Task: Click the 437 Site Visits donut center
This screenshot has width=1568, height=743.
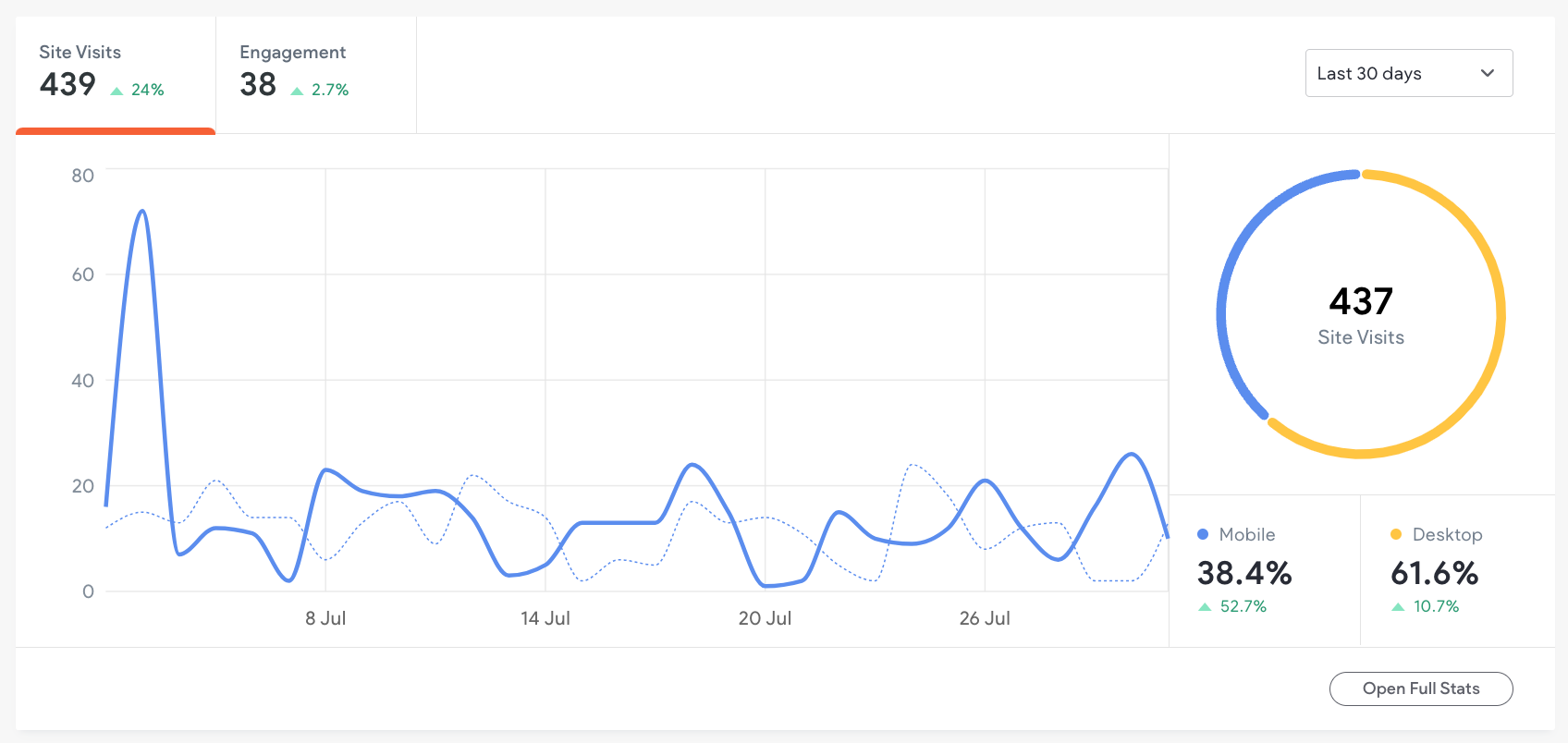Action: coord(1361,314)
